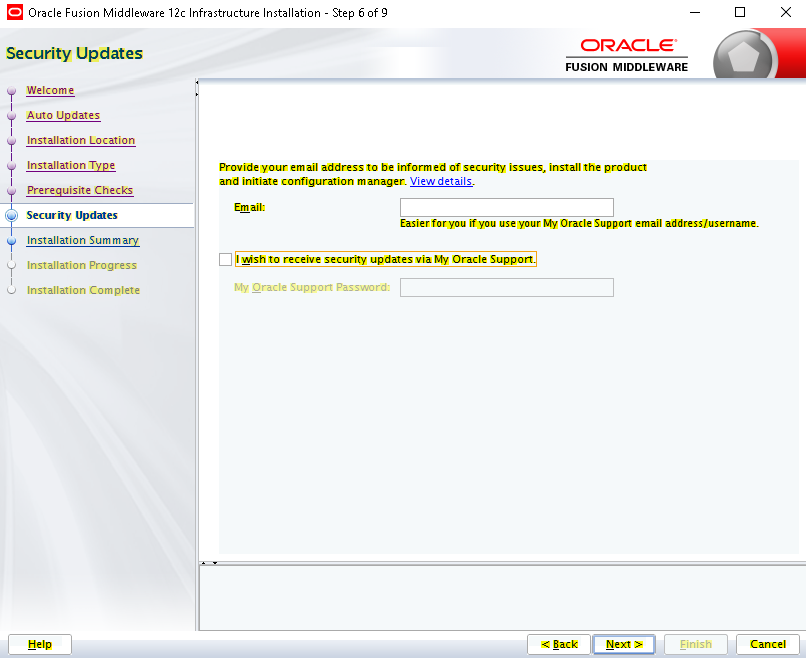
Task: Click the Installation Complete step bullet
Action: click(11, 290)
